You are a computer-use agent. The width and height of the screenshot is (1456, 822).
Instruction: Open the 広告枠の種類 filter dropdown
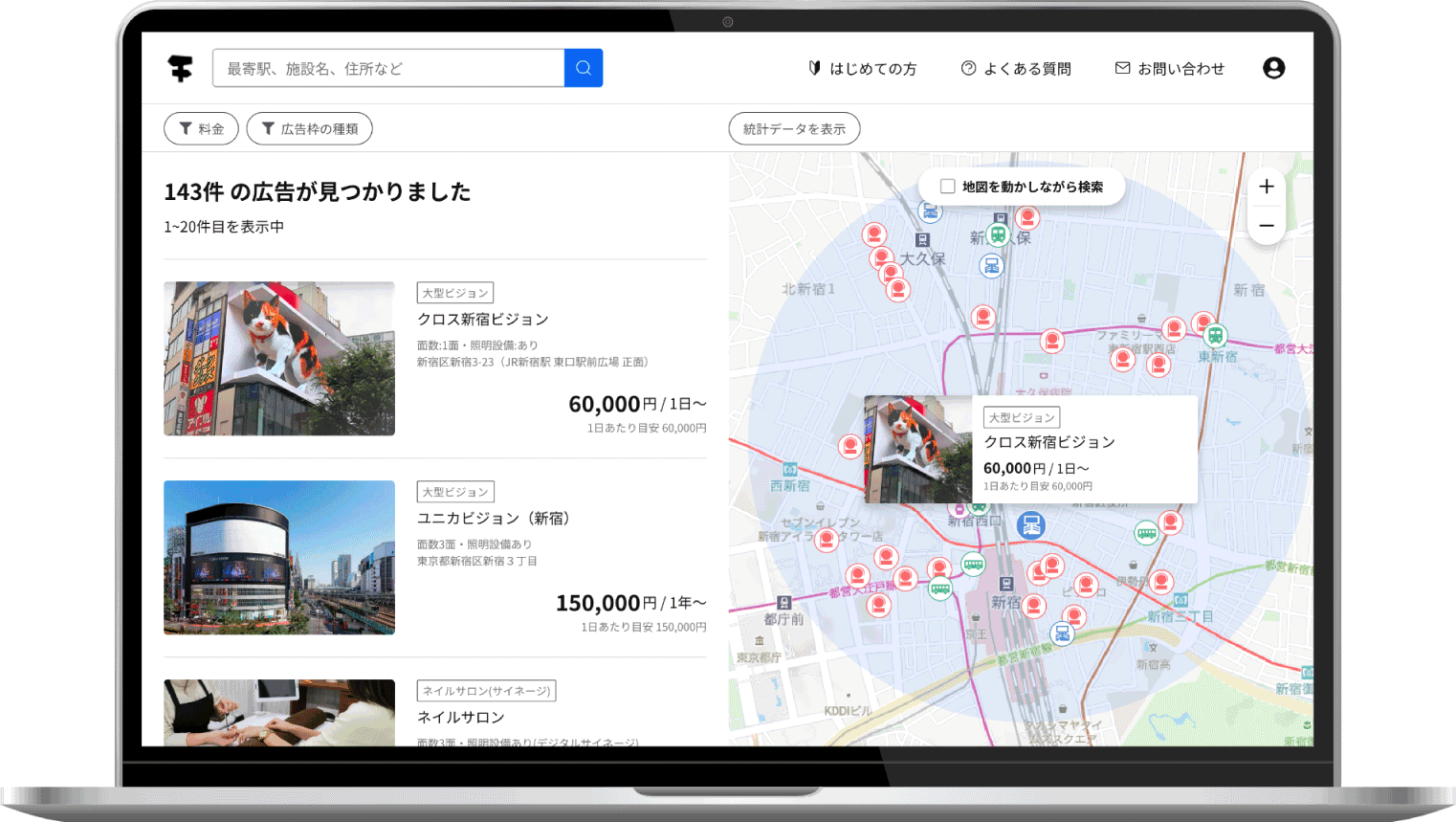coord(309,129)
